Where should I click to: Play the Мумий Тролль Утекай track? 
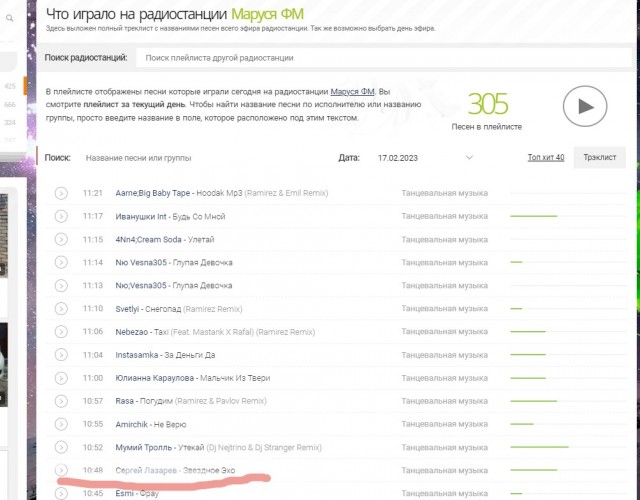61,448
